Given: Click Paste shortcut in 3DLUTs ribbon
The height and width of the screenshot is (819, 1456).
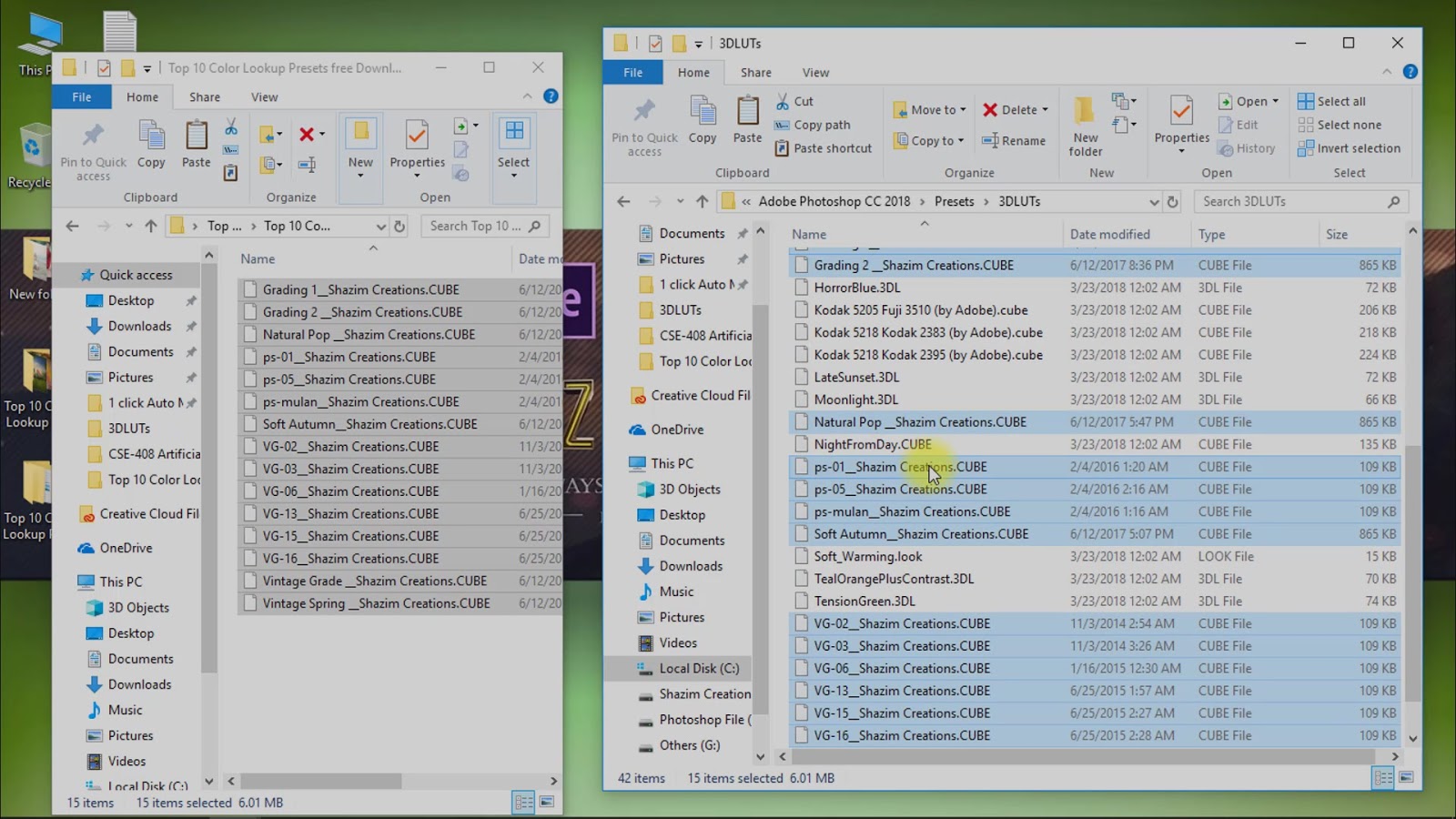Looking at the screenshot, I should (x=823, y=148).
